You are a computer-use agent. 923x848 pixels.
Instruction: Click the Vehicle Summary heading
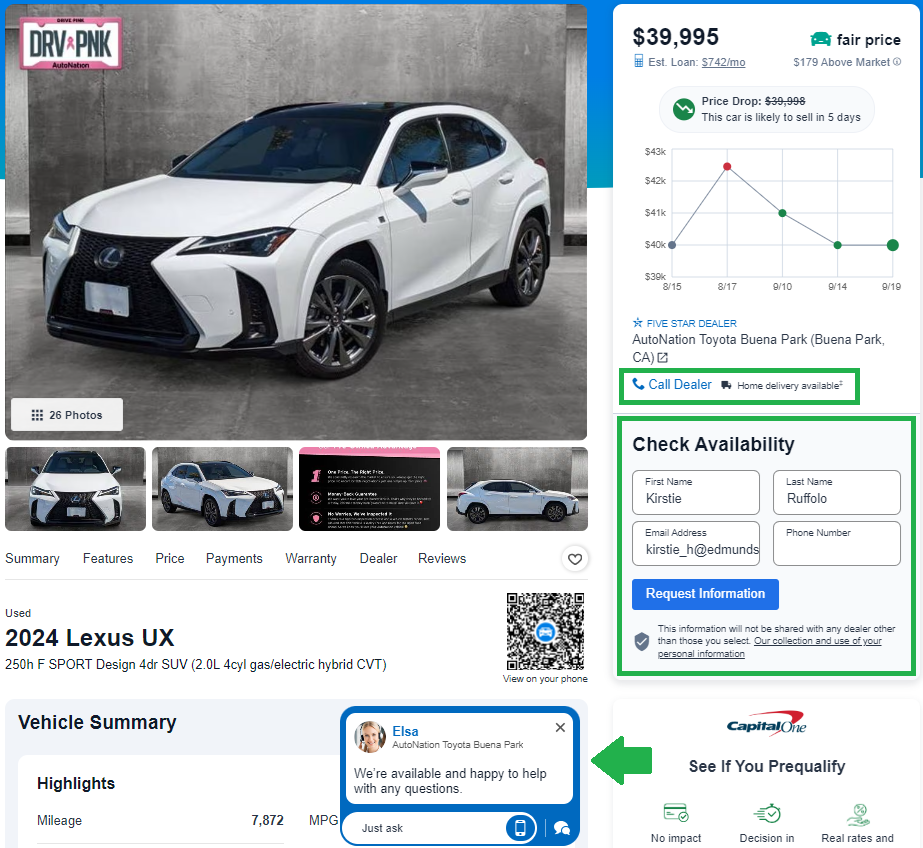pos(97,722)
